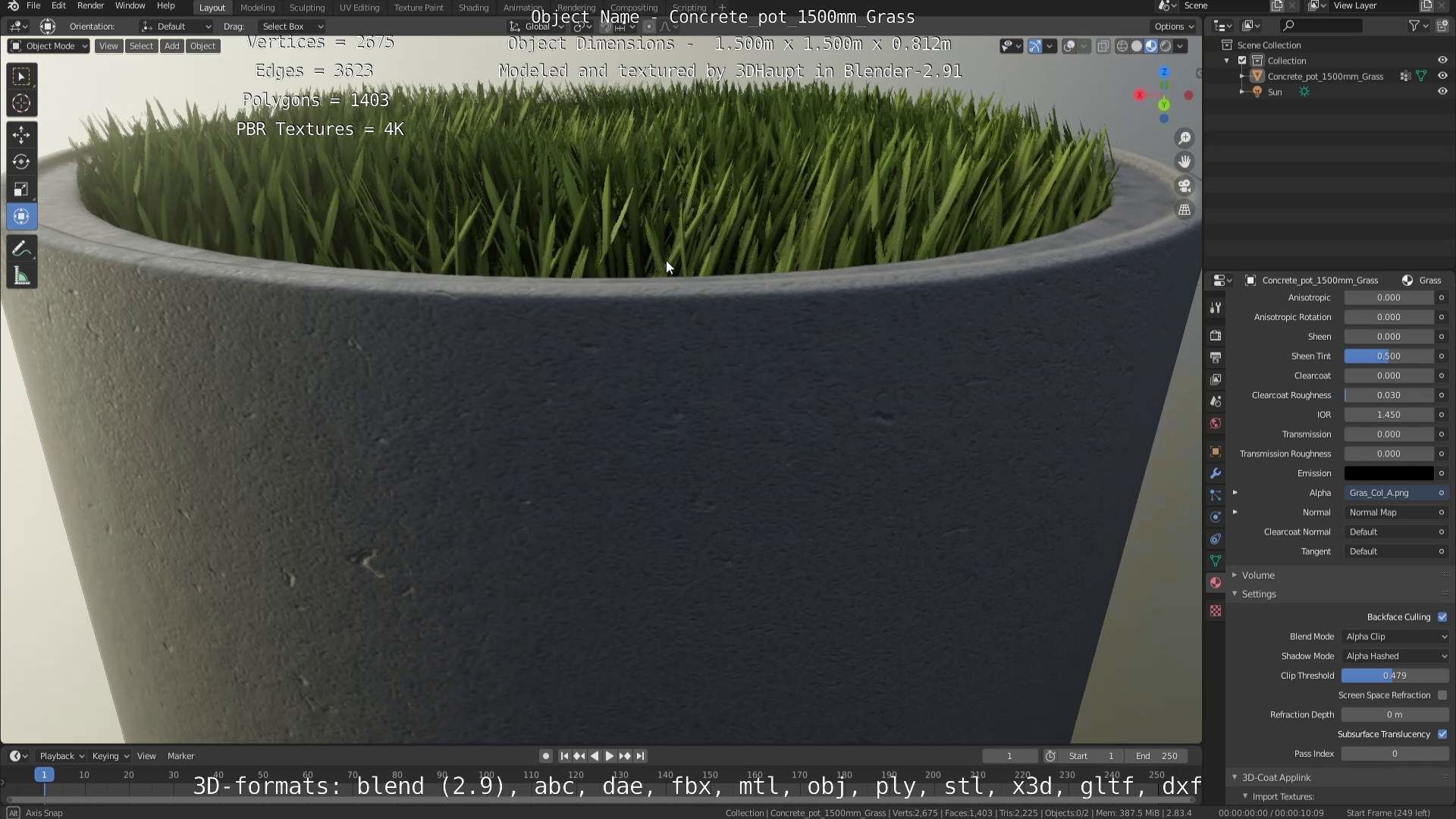
Task: Open the Orientation Default dropdown
Action: pos(176,27)
